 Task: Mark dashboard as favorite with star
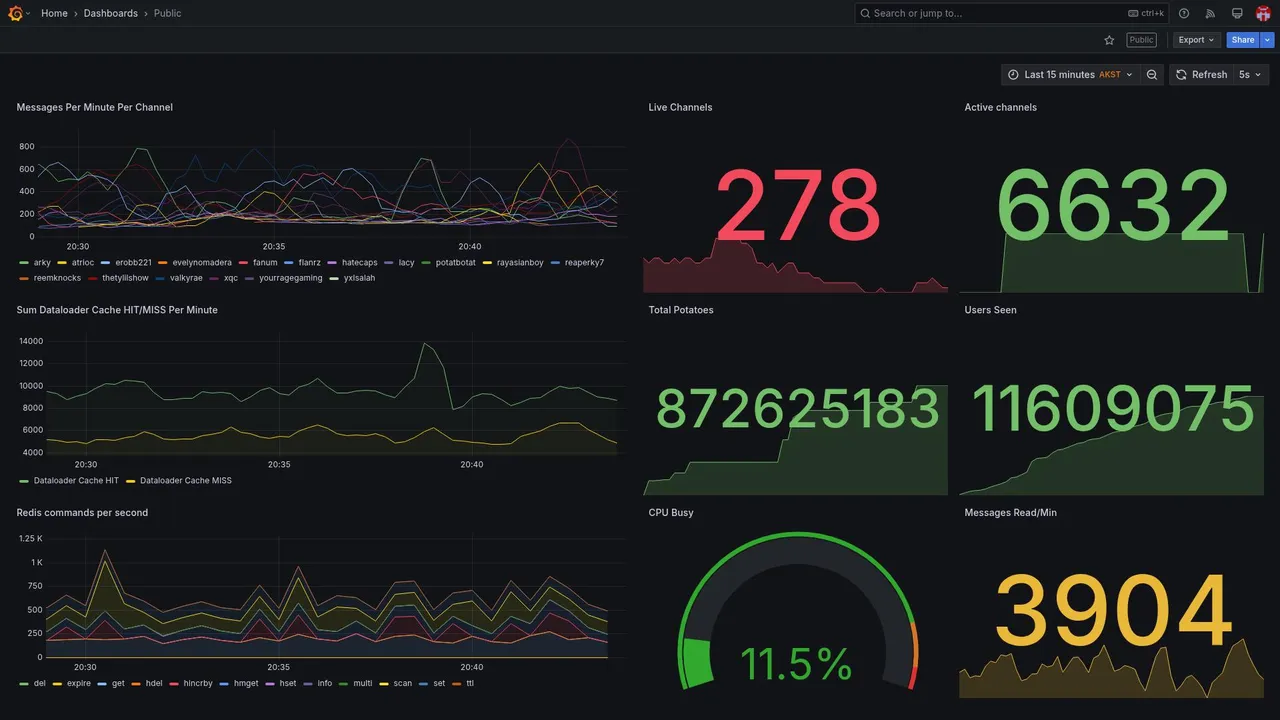pyautogui.click(x=1109, y=40)
